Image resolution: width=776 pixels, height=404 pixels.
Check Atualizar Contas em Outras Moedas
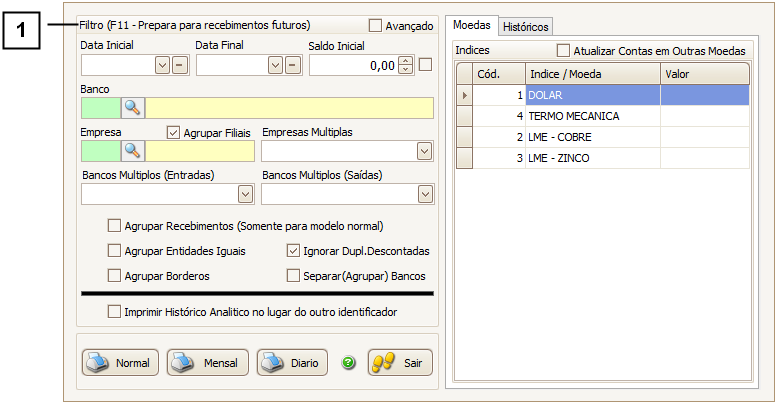point(563,50)
